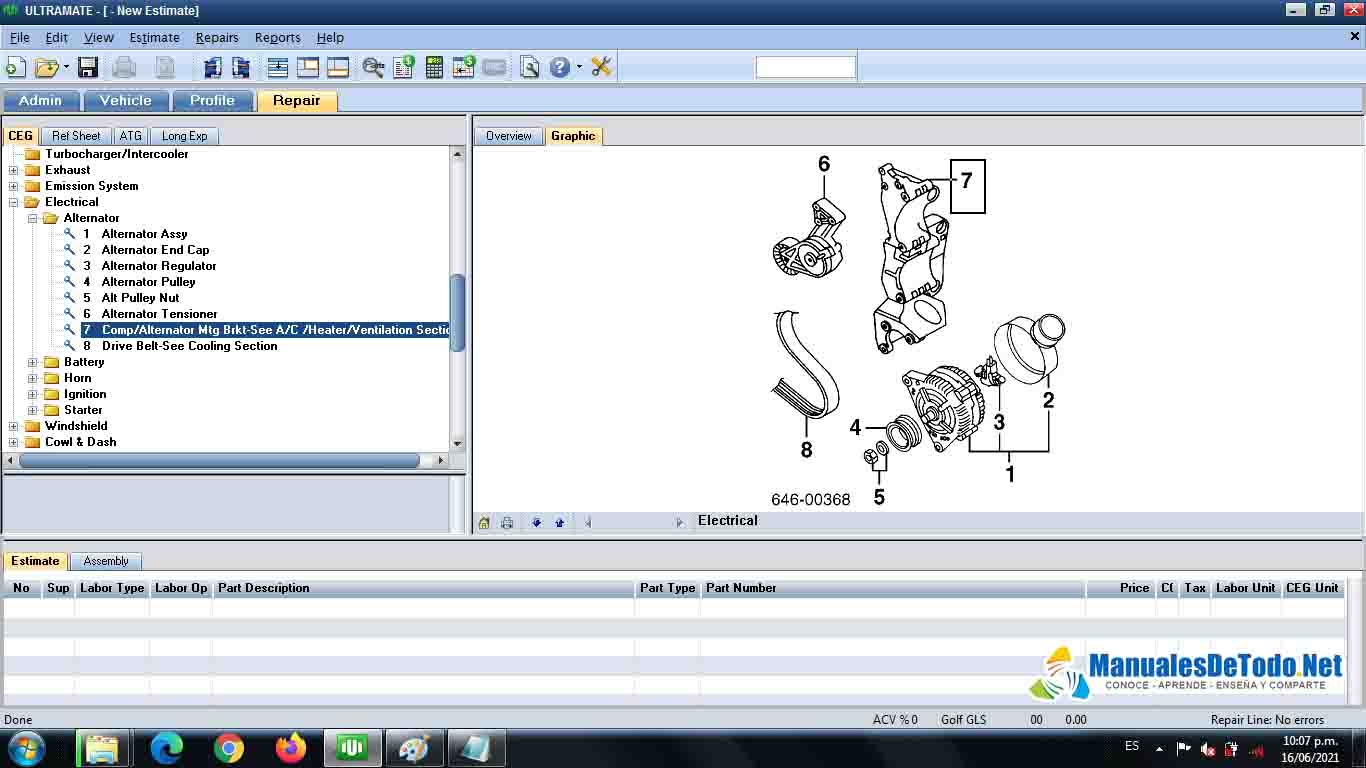The height and width of the screenshot is (768, 1366).
Task: Expand the Windshield tree node
Action: 14,426
